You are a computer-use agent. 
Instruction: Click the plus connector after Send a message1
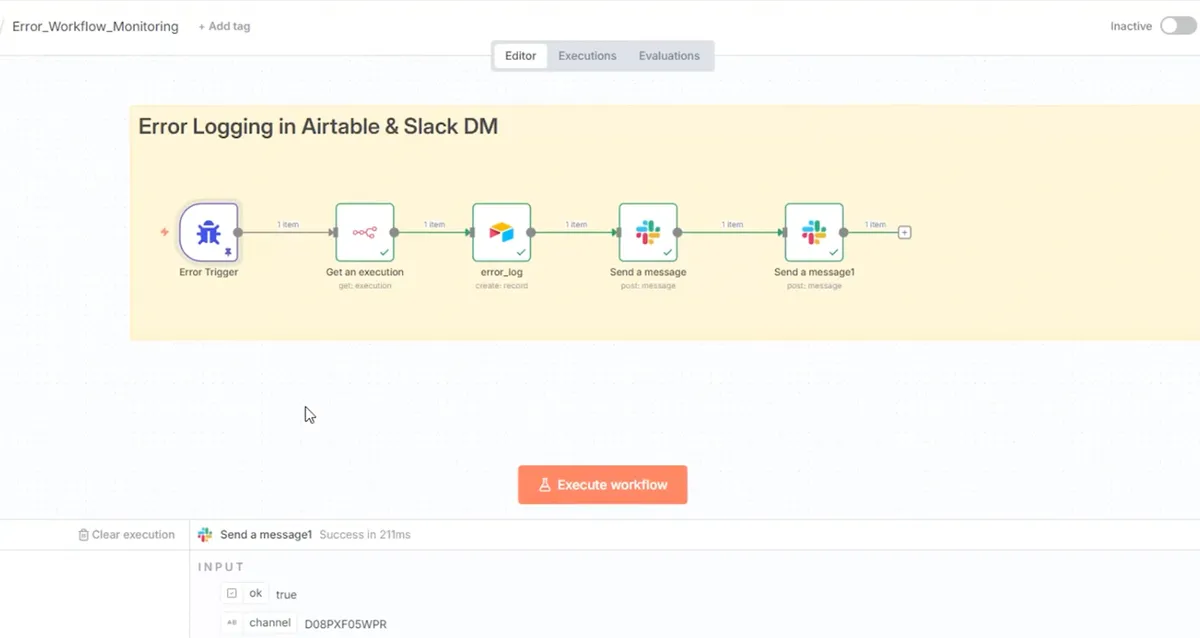click(905, 232)
